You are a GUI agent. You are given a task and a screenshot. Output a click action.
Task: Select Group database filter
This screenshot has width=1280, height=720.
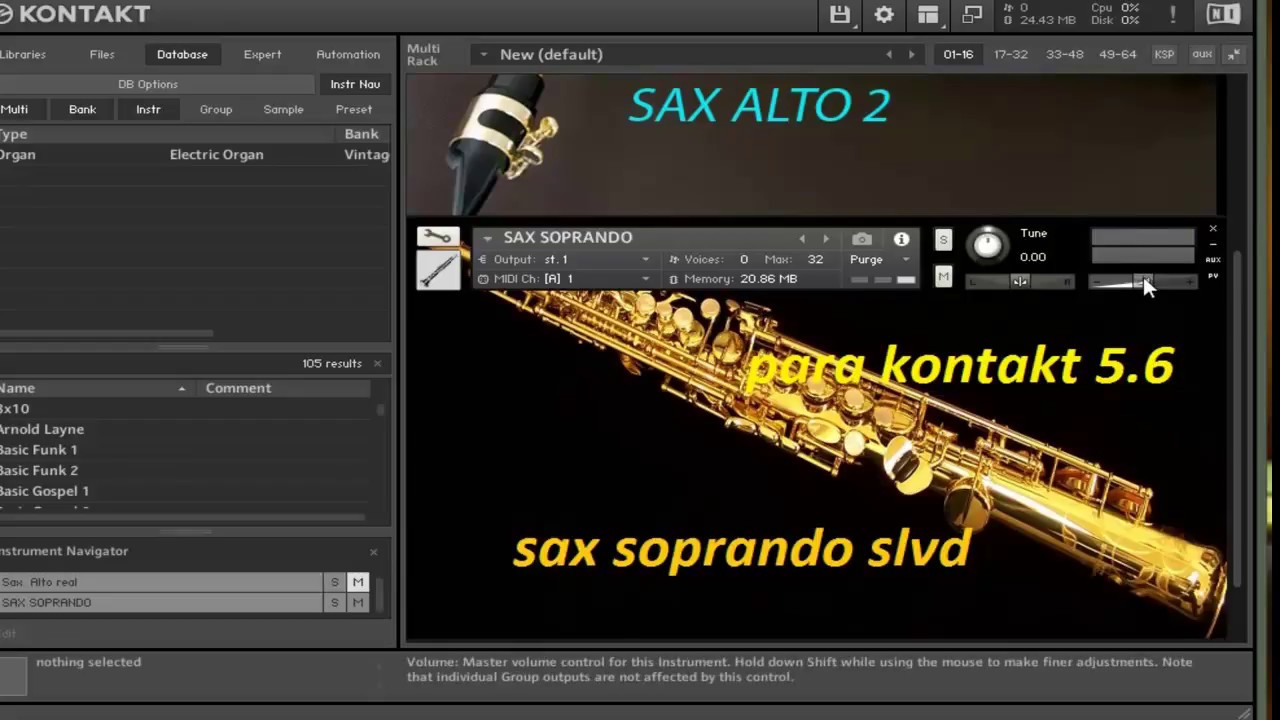pos(215,109)
